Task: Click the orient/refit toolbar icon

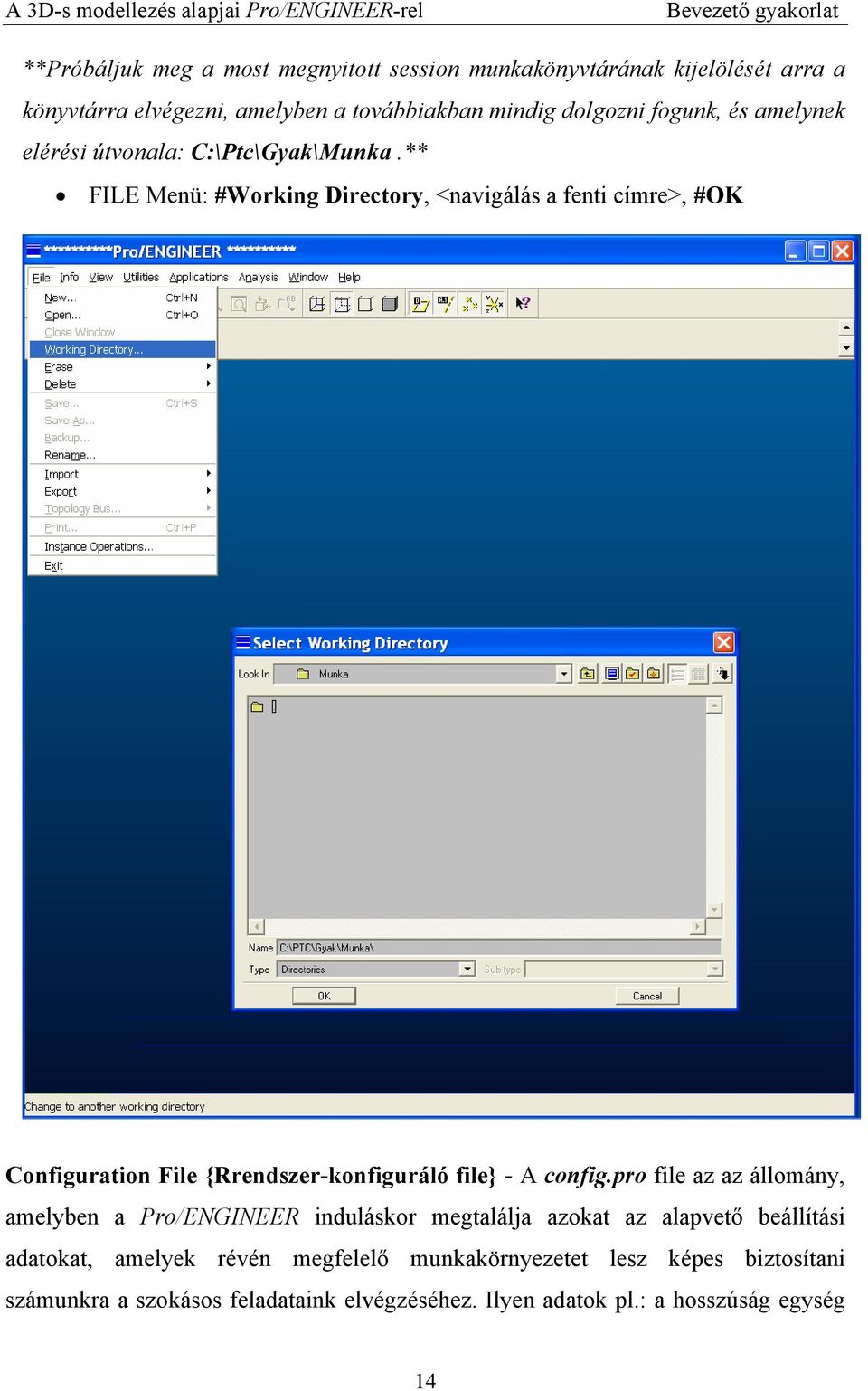Action: pos(263,304)
